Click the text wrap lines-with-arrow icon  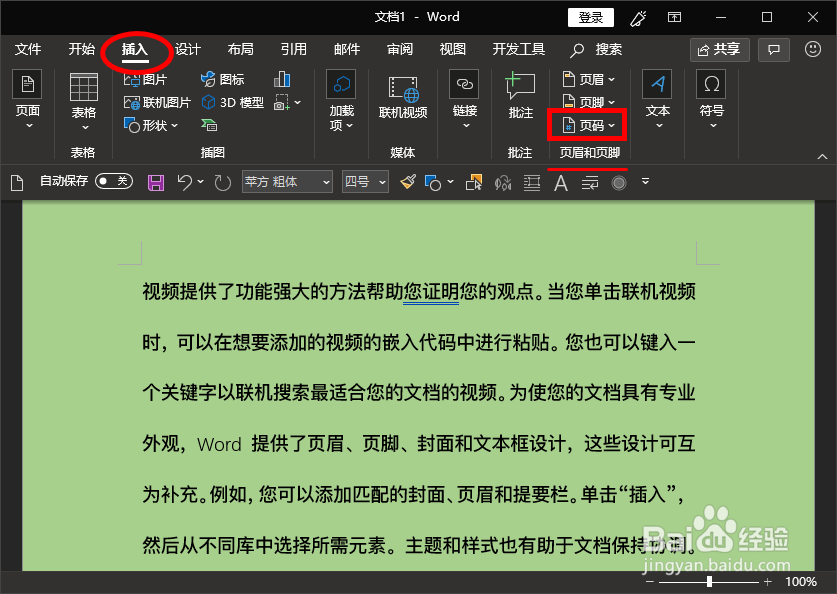pyautogui.click(x=590, y=183)
